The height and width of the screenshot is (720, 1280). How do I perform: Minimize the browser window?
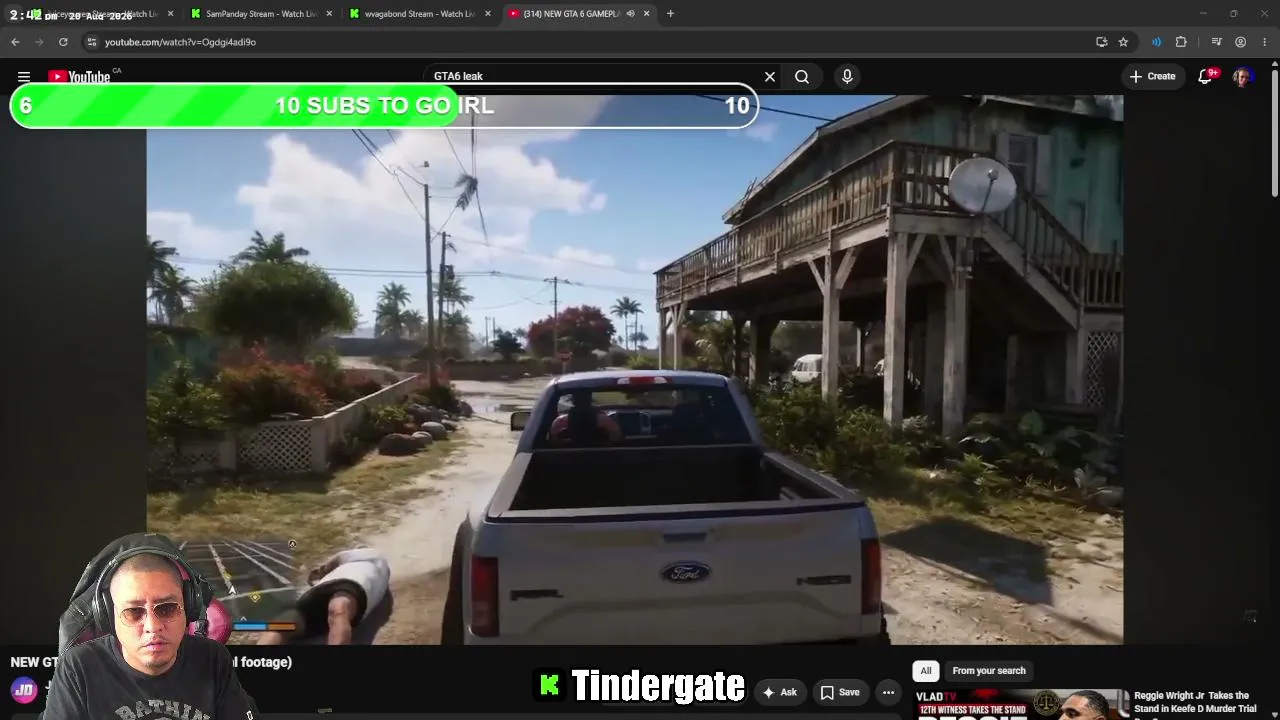pyautogui.click(x=1203, y=14)
